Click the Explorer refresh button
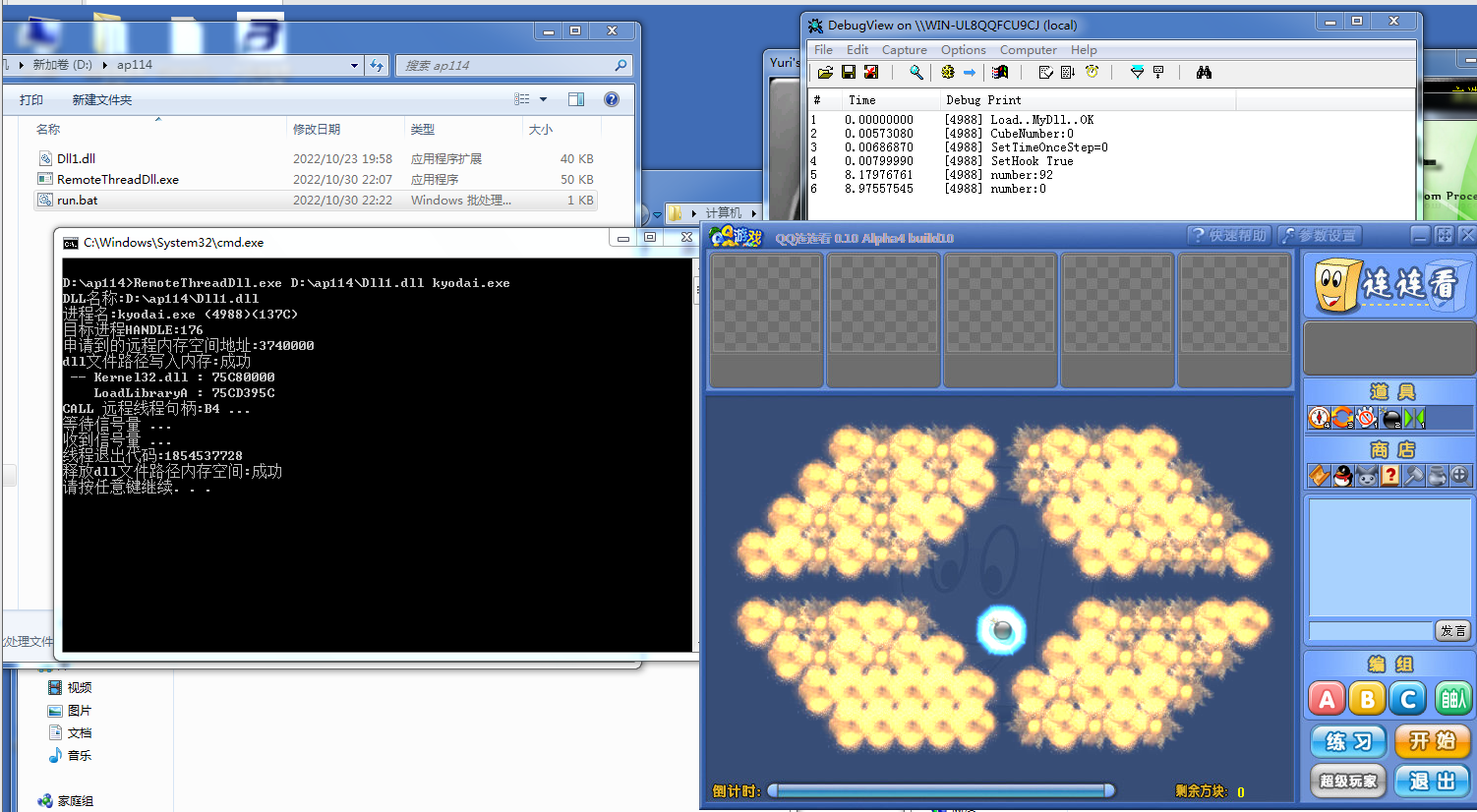The width and height of the screenshot is (1477, 812). [x=377, y=66]
